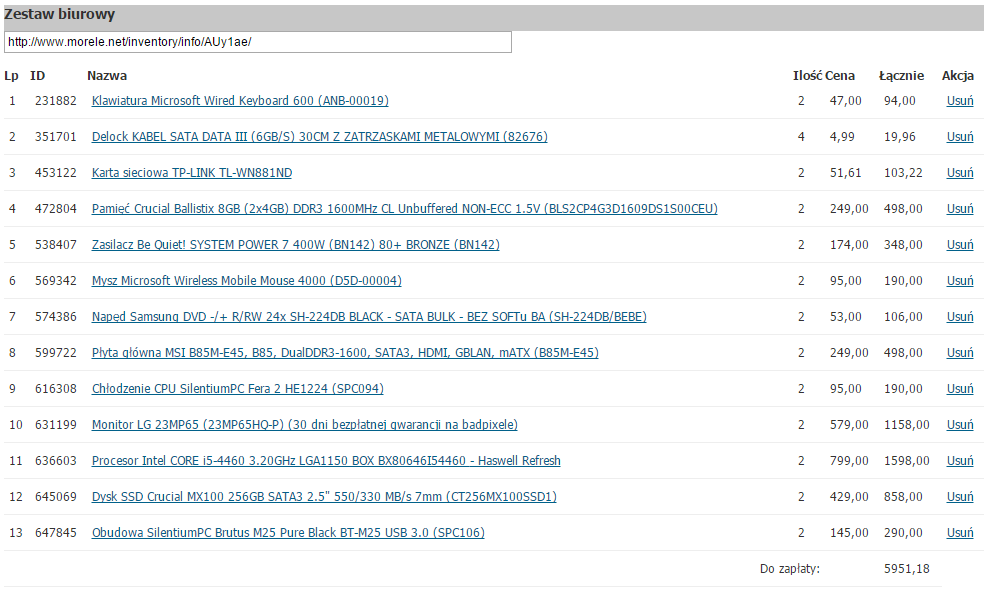The image size is (991, 597).
Task: Open Mysz Microsoft Wireless Mobile Mouse 4000 link
Action: 246,280
